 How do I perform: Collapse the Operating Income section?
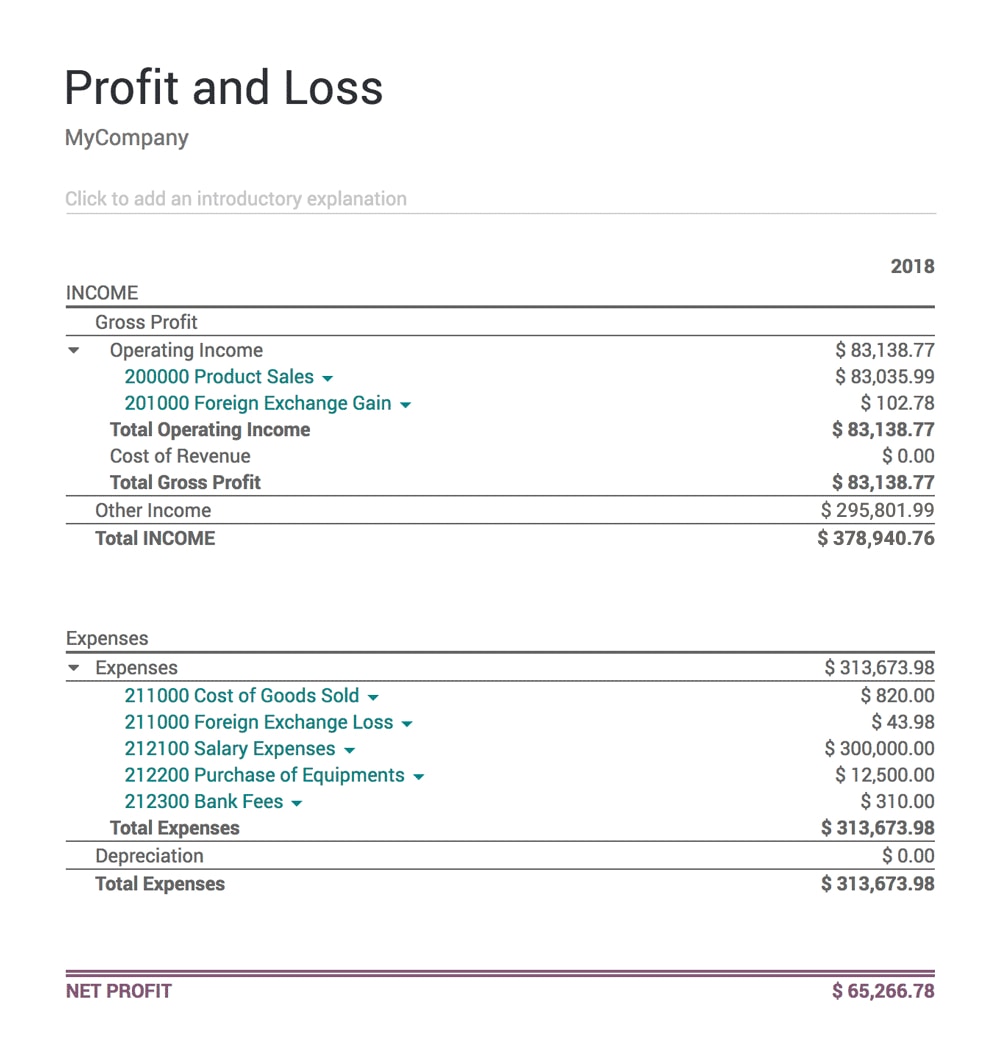click(x=72, y=350)
